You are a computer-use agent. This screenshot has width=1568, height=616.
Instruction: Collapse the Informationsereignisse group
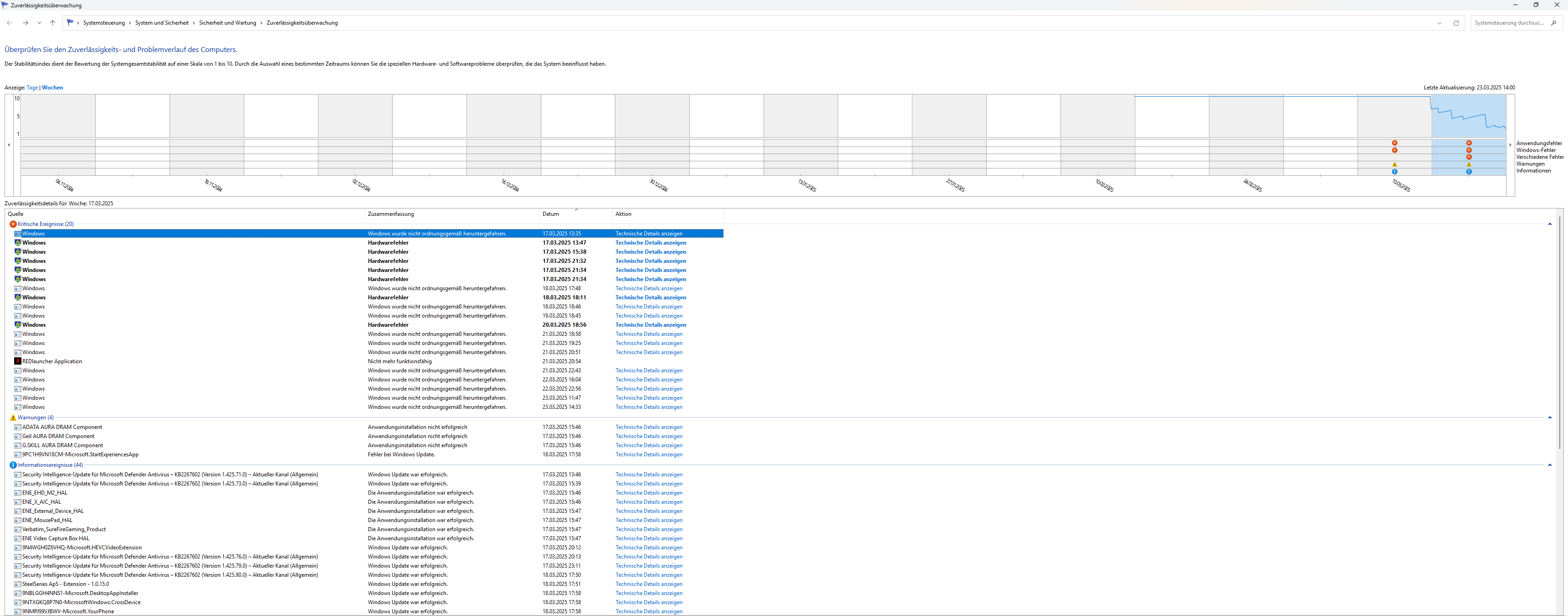1550,465
